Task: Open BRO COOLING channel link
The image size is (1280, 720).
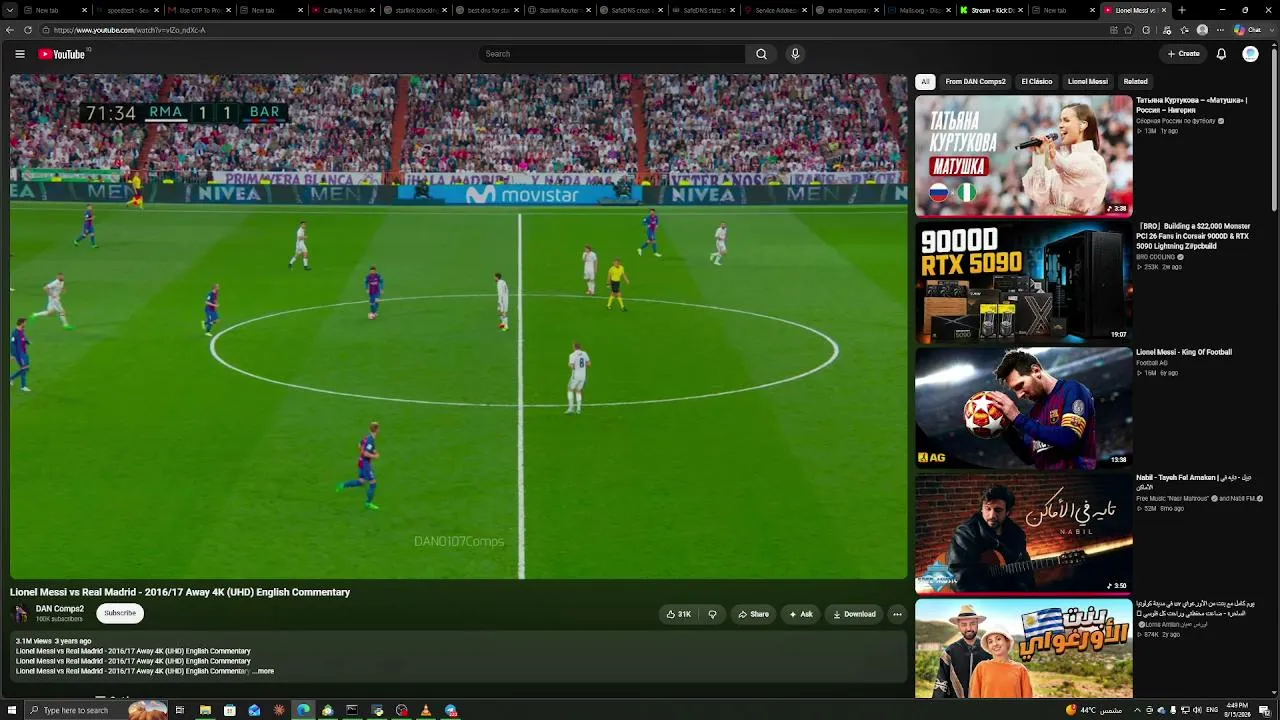Action: [x=1157, y=257]
